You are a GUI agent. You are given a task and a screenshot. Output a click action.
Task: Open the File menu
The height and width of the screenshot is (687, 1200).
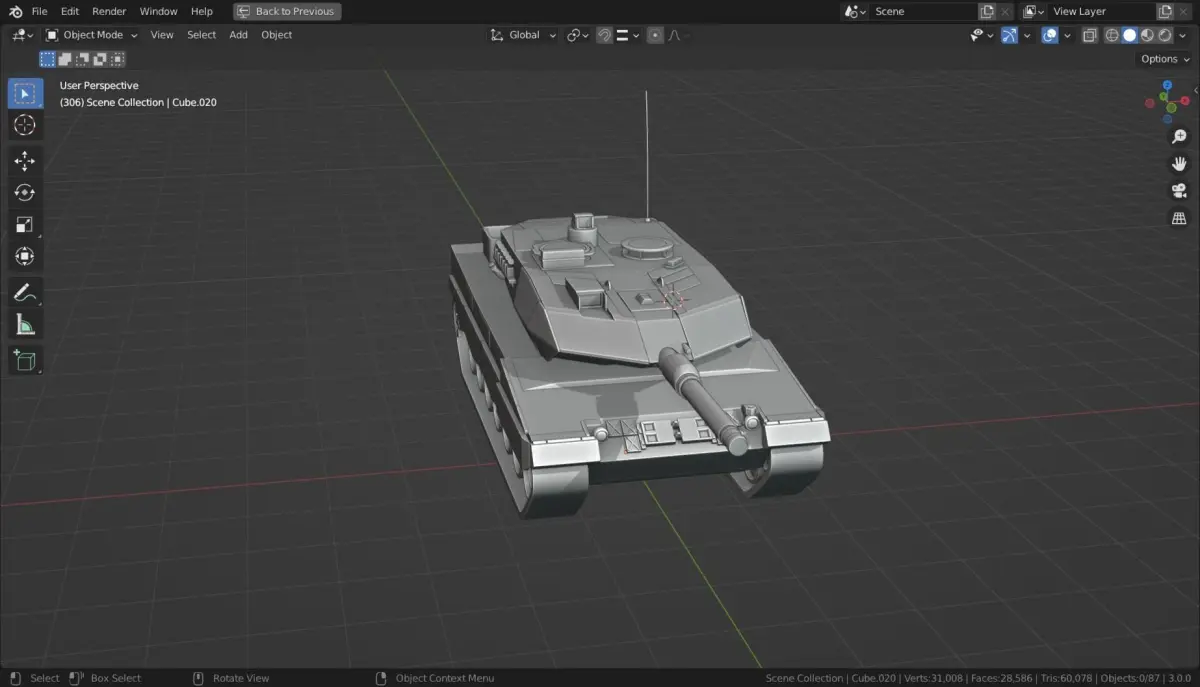(x=40, y=11)
